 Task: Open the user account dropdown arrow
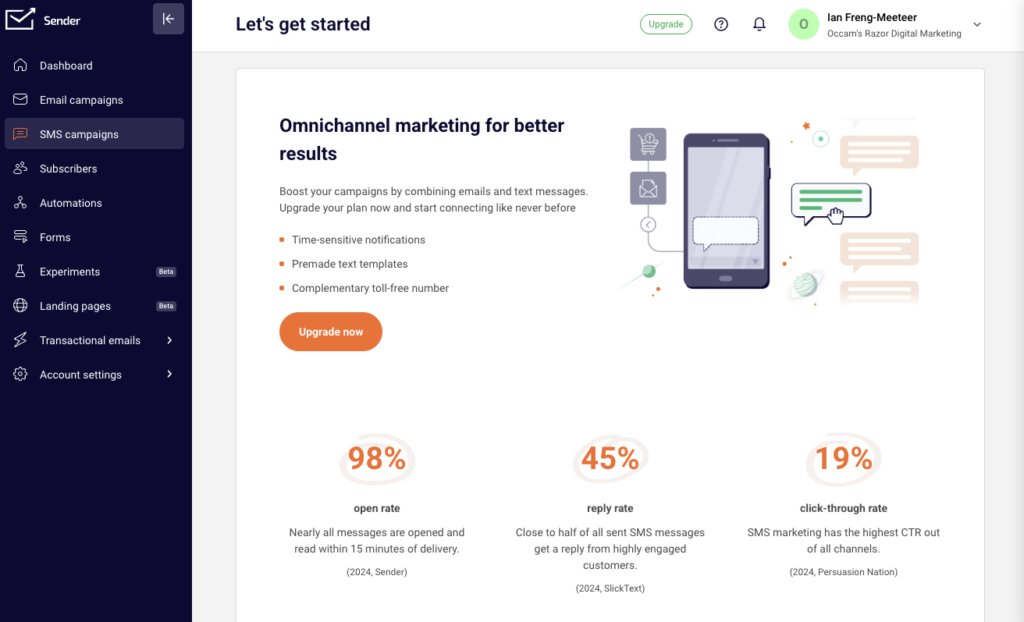click(x=977, y=24)
